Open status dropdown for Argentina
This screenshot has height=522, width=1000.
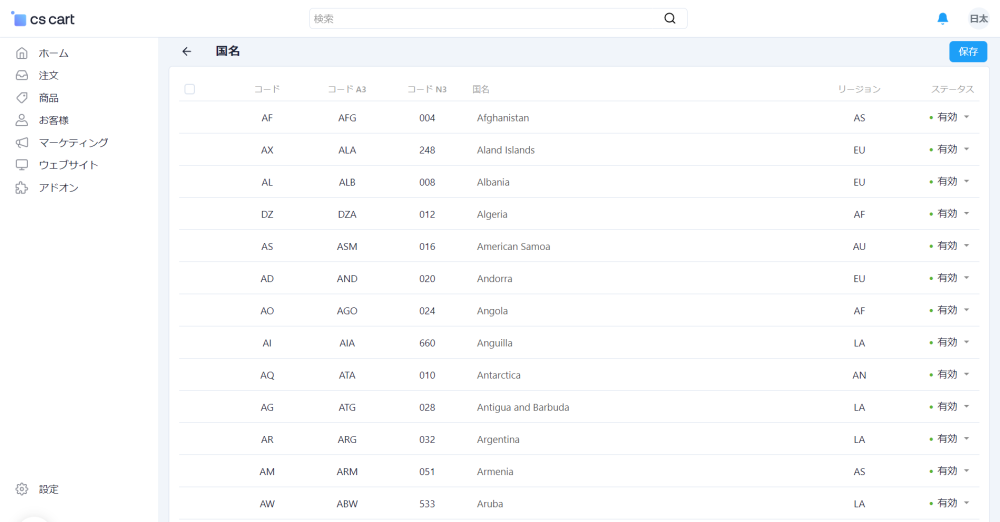(x=950, y=439)
